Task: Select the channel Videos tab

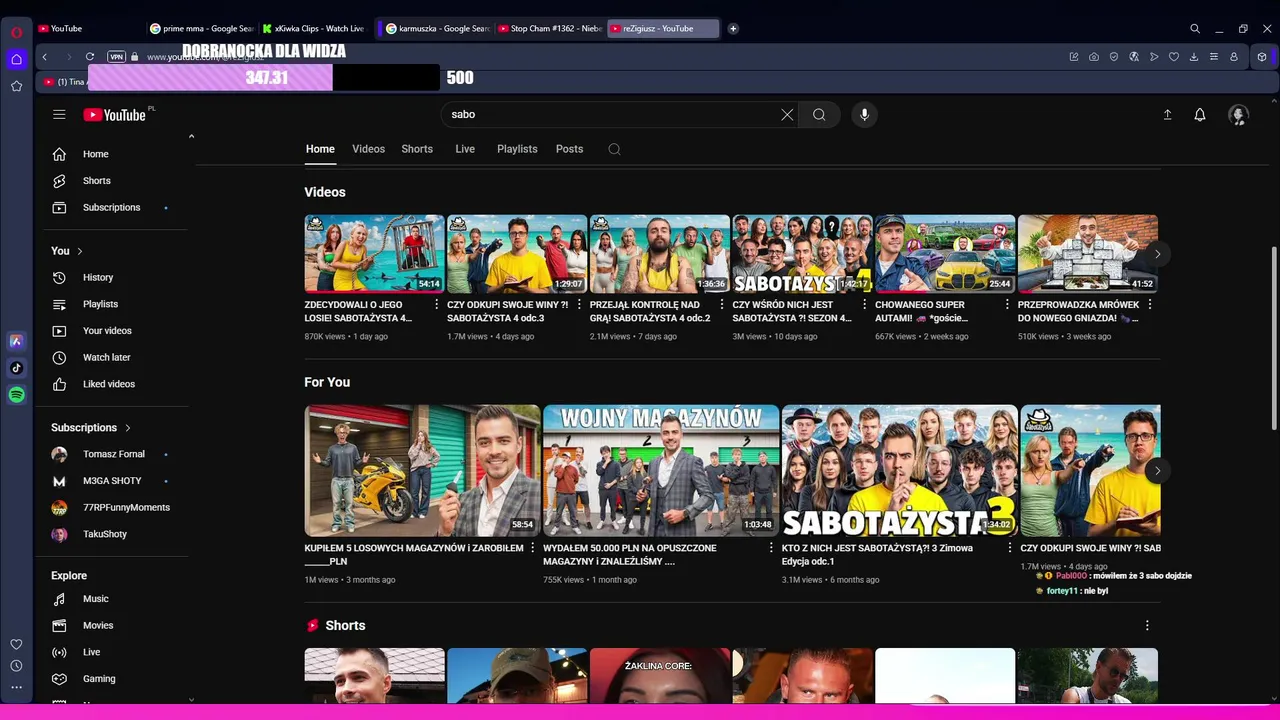Action: pyautogui.click(x=368, y=149)
